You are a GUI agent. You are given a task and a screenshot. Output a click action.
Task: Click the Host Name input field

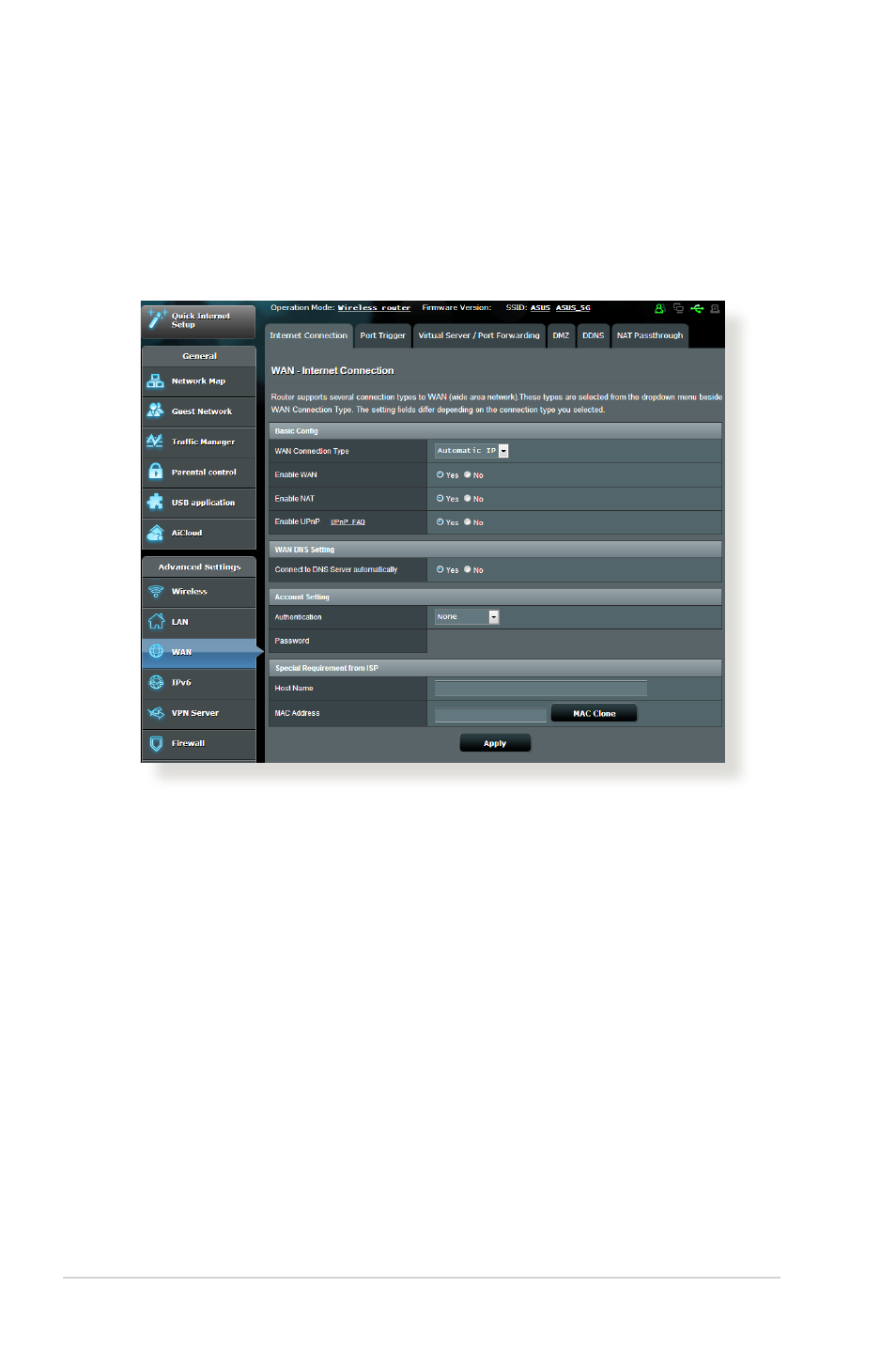point(541,689)
